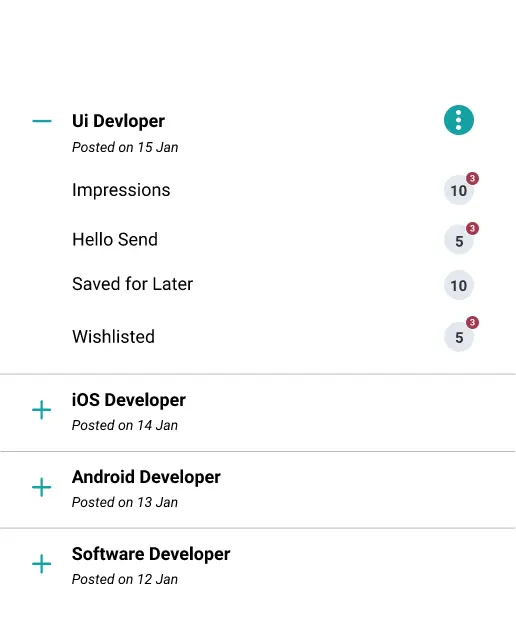
Task: Click the red notification dot on Hello Send
Action: pyautogui.click(x=472, y=228)
